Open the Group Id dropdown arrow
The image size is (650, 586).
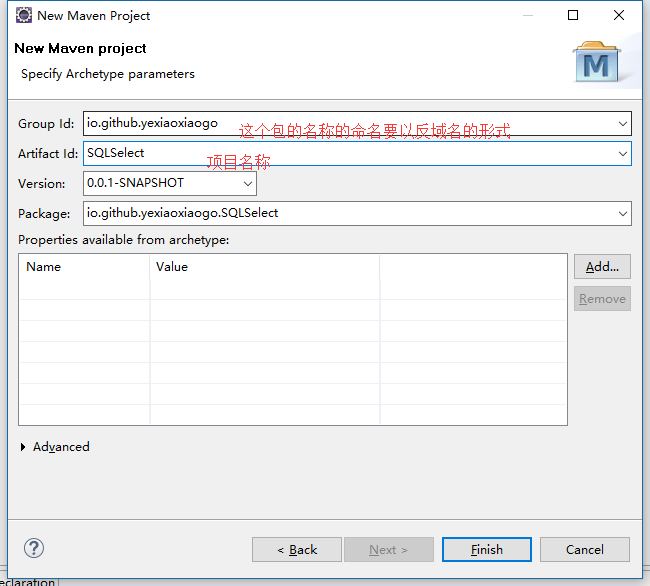coord(622,123)
